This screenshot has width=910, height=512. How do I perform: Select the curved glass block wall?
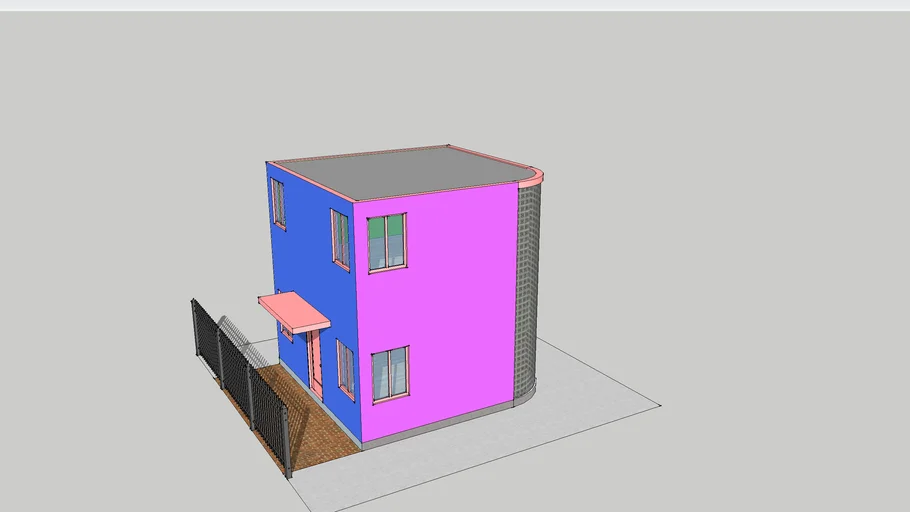527,290
